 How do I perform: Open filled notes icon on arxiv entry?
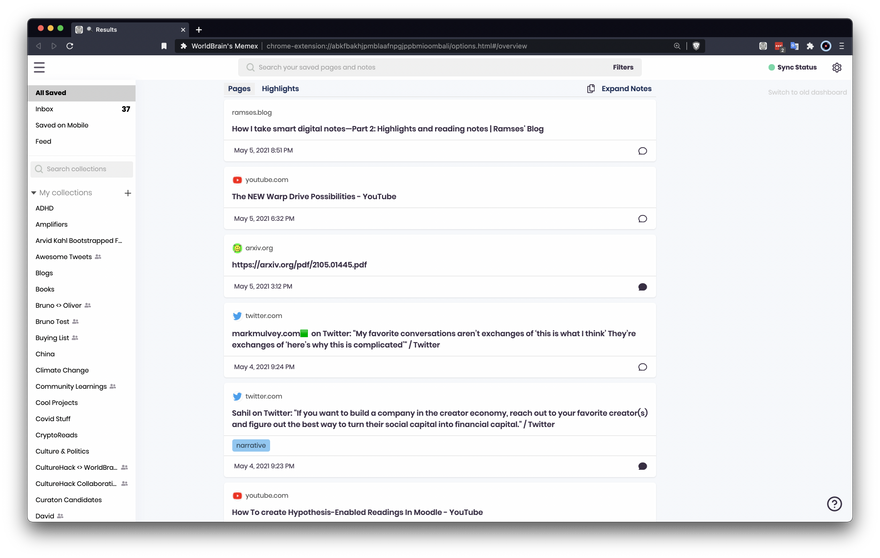[643, 287]
